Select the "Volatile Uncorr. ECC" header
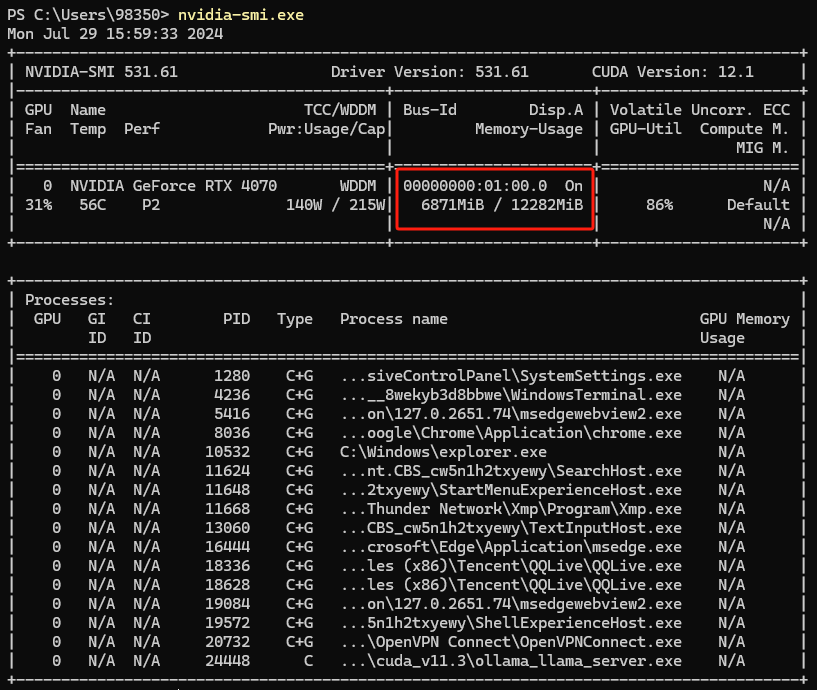 coord(700,110)
